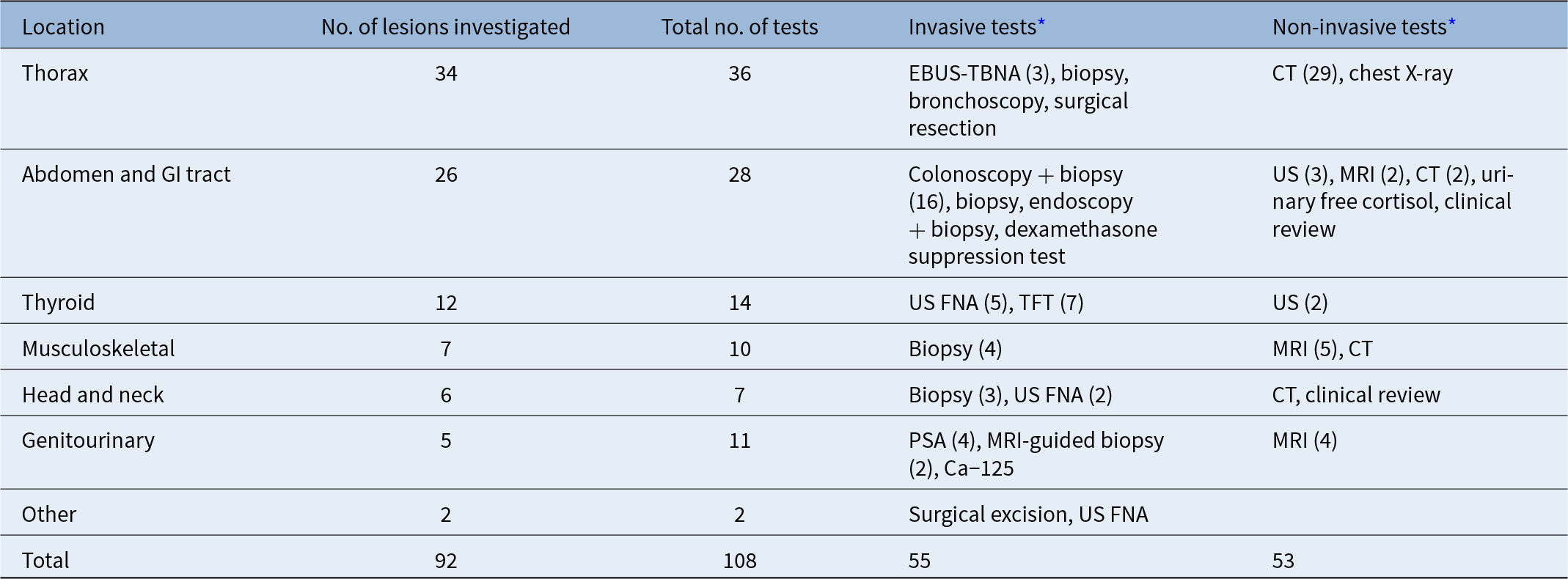
Task: Select the Location column header
Action: click(63, 27)
